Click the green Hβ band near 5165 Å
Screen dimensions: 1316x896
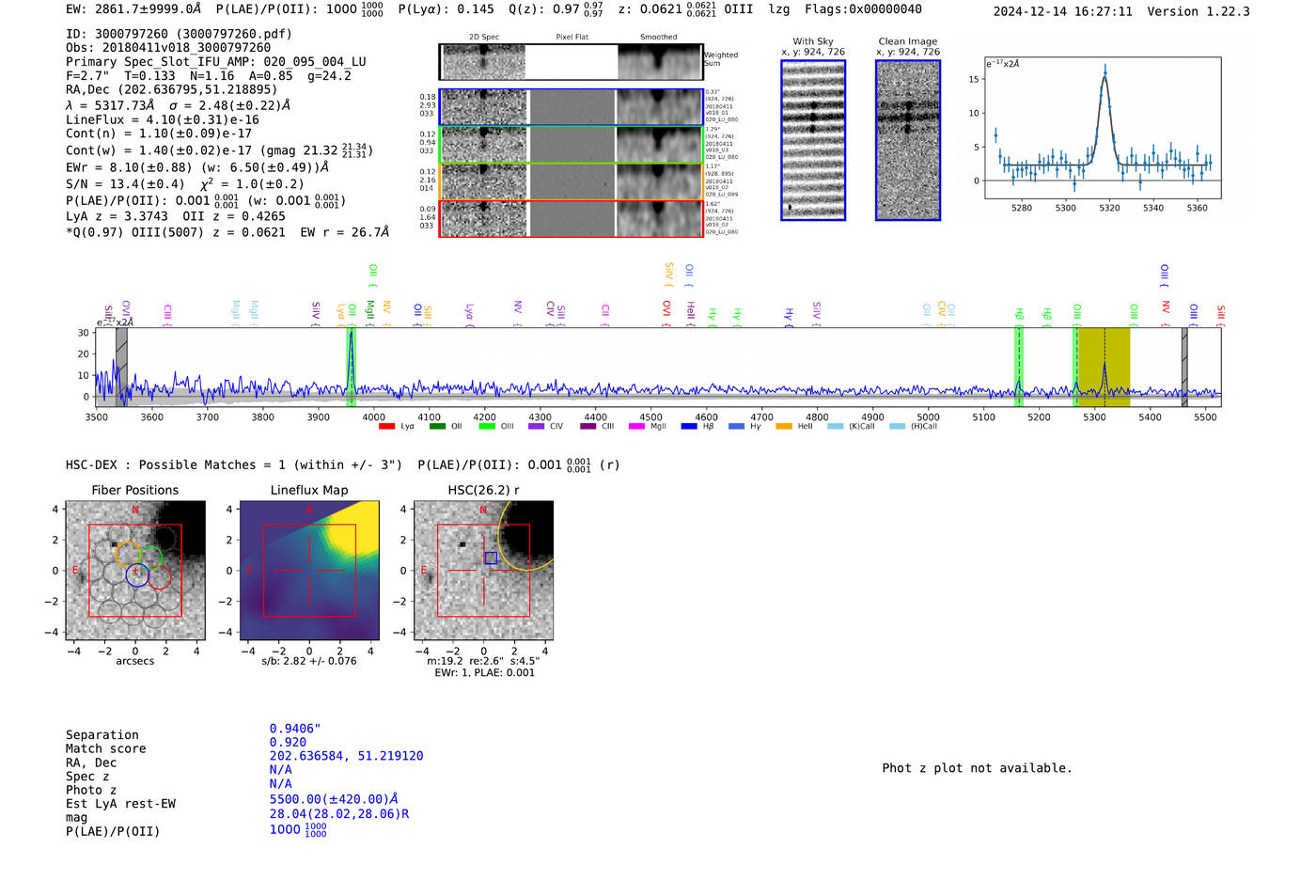pyautogui.click(x=1019, y=367)
